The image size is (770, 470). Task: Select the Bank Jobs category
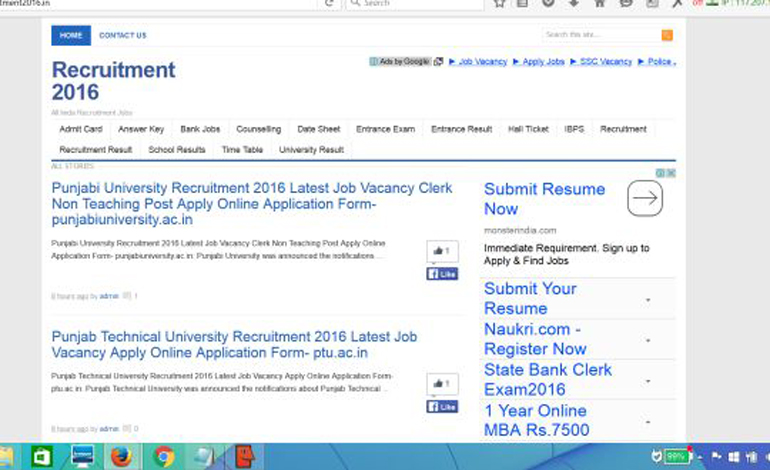point(200,129)
